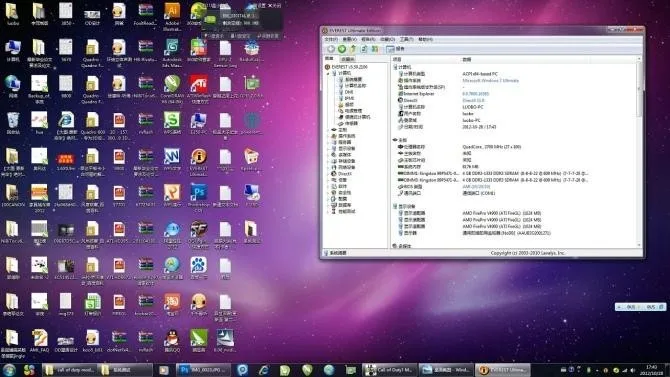Open the 收藏(O) menu in EVEREST
This screenshot has height=377, width=670.
[388, 39]
